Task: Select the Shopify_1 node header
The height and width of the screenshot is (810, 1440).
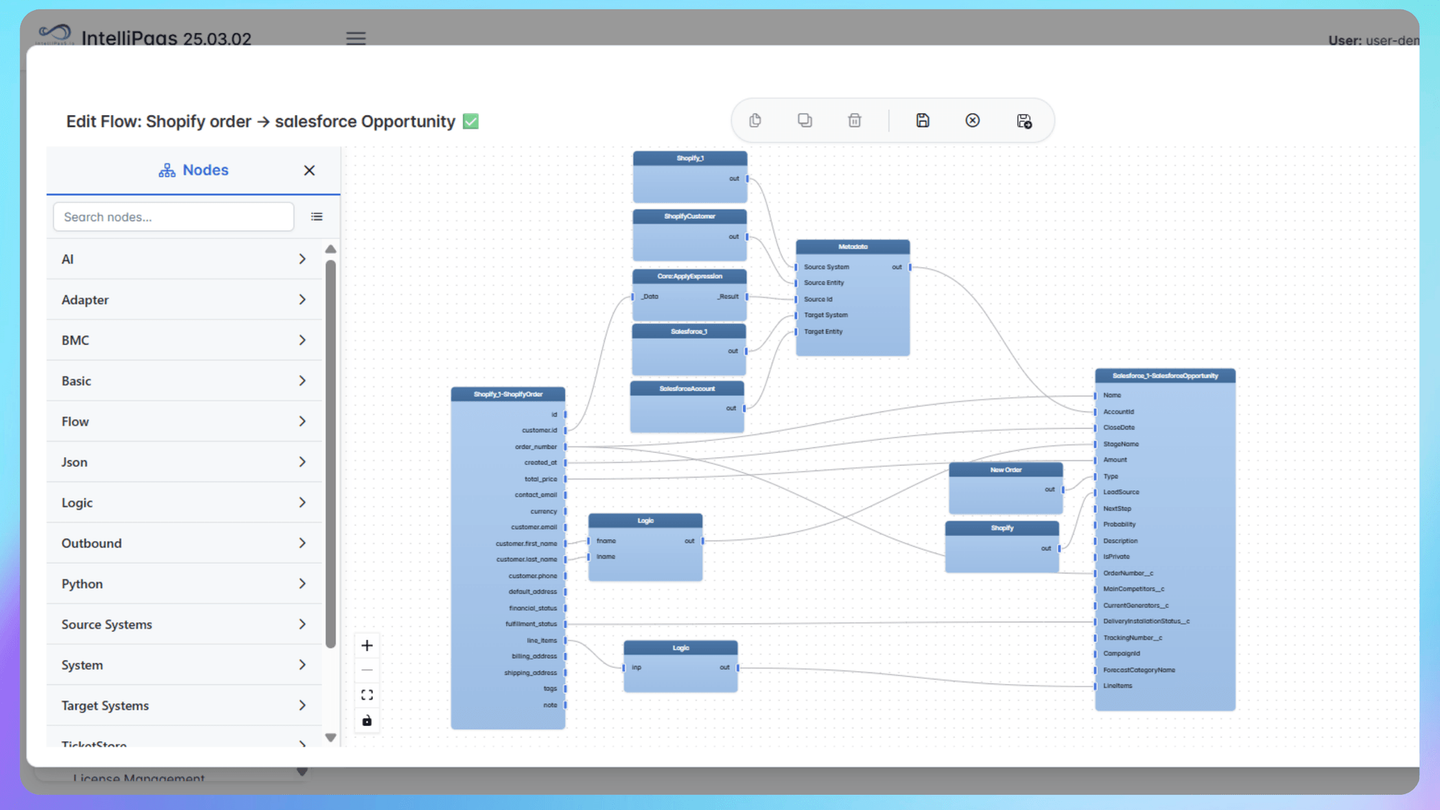Action: click(690, 158)
